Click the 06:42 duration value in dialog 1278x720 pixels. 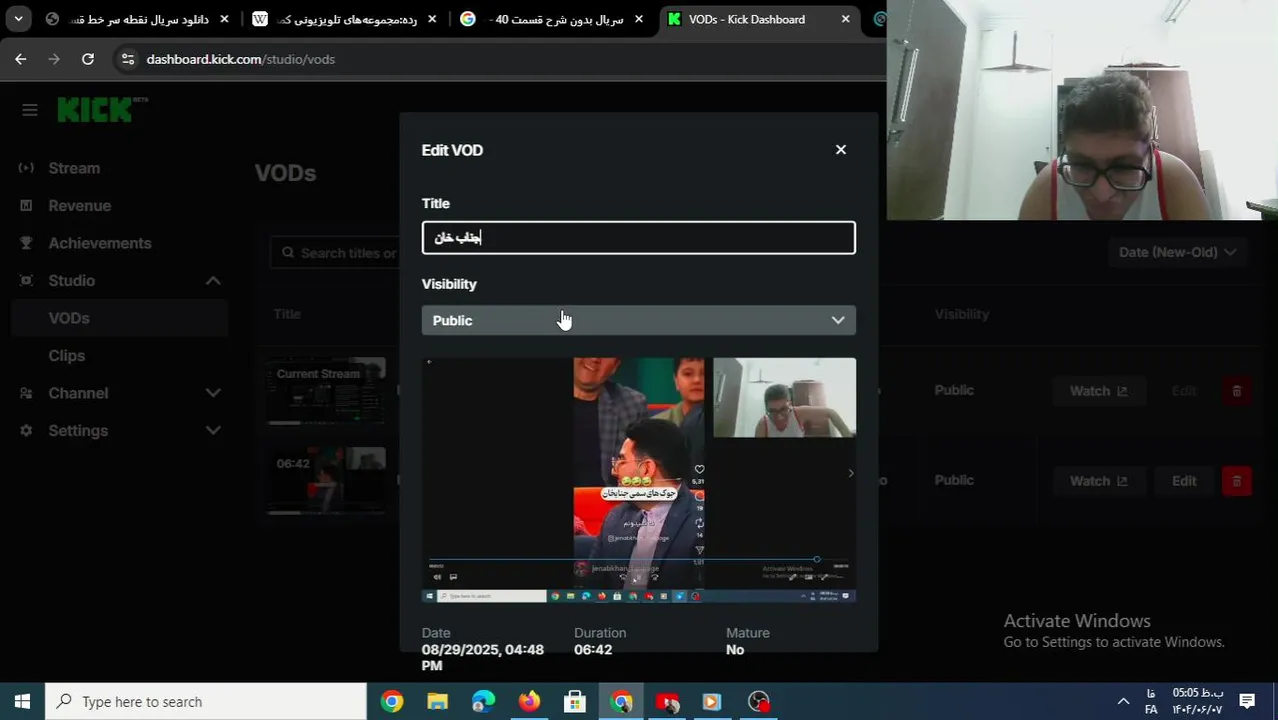(593, 650)
